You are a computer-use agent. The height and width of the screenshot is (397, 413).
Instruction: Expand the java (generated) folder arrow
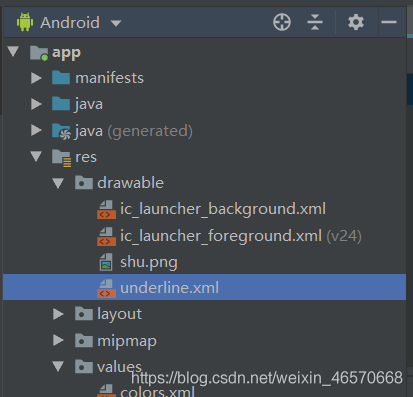click(36, 130)
